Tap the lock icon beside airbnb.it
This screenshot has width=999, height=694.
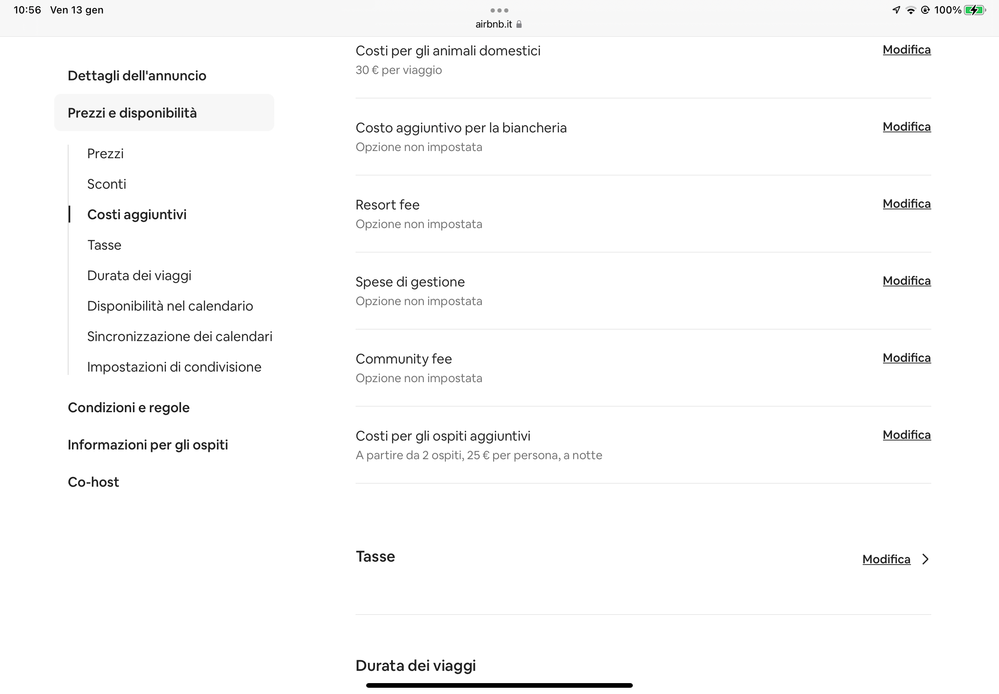point(519,24)
